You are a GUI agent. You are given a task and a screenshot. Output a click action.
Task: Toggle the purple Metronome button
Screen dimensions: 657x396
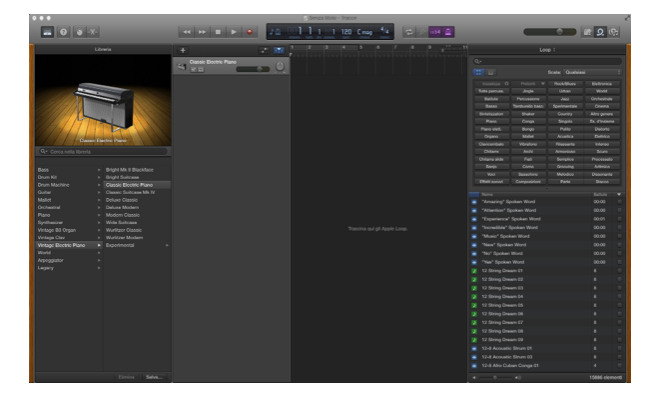pyautogui.click(x=448, y=32)
